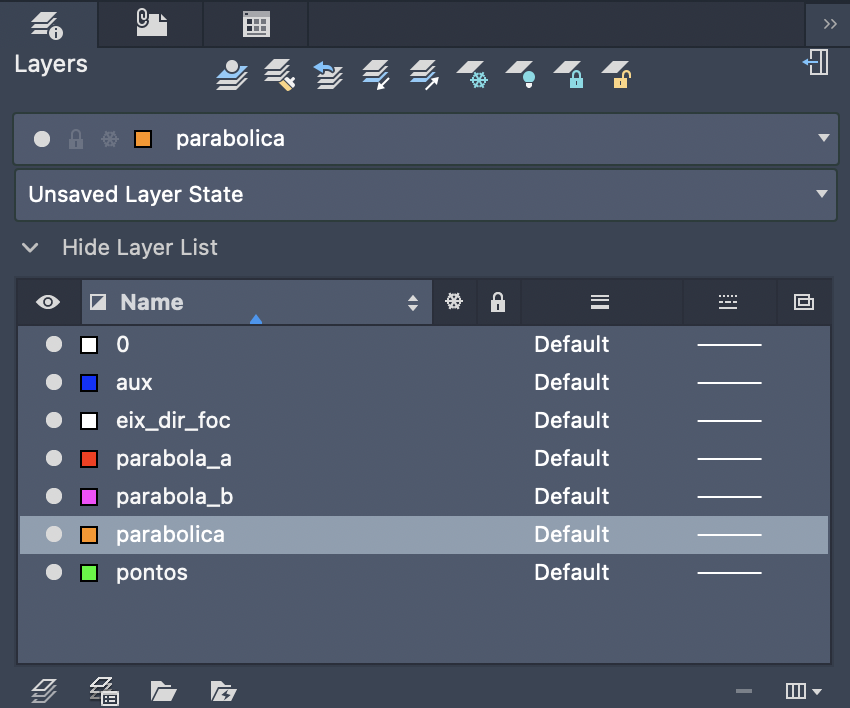Click the new layer icon at bottom left
The image size is (850, 708).
click(x=44, y=690)
